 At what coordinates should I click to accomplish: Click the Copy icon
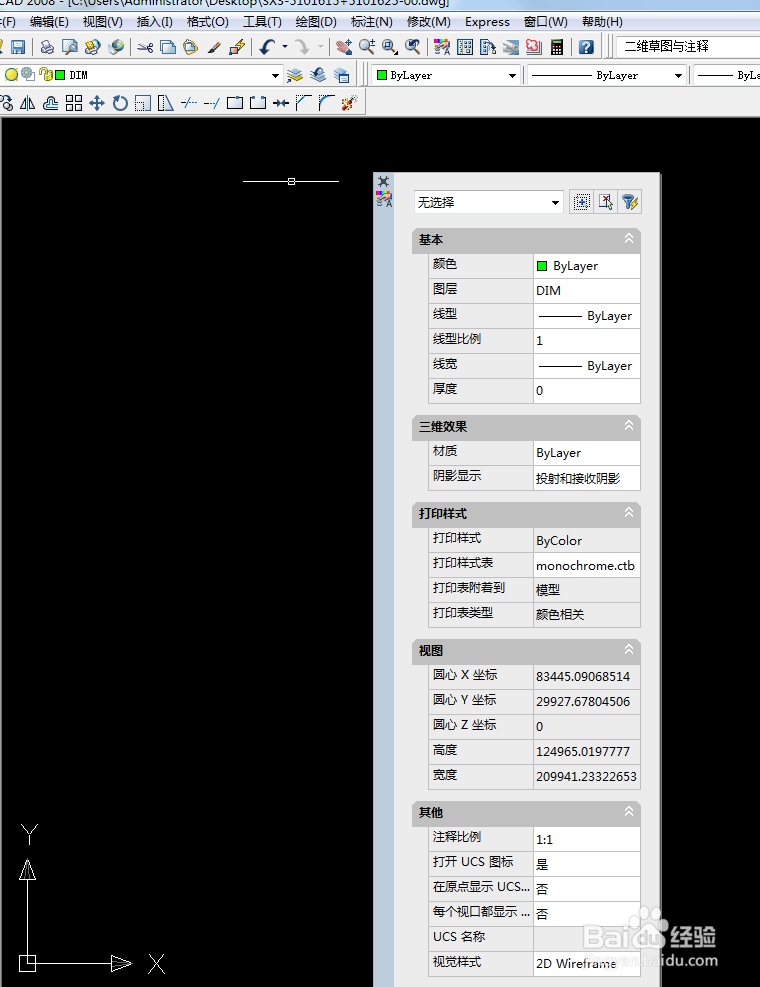pyautogui.click(x=167, y=47)
